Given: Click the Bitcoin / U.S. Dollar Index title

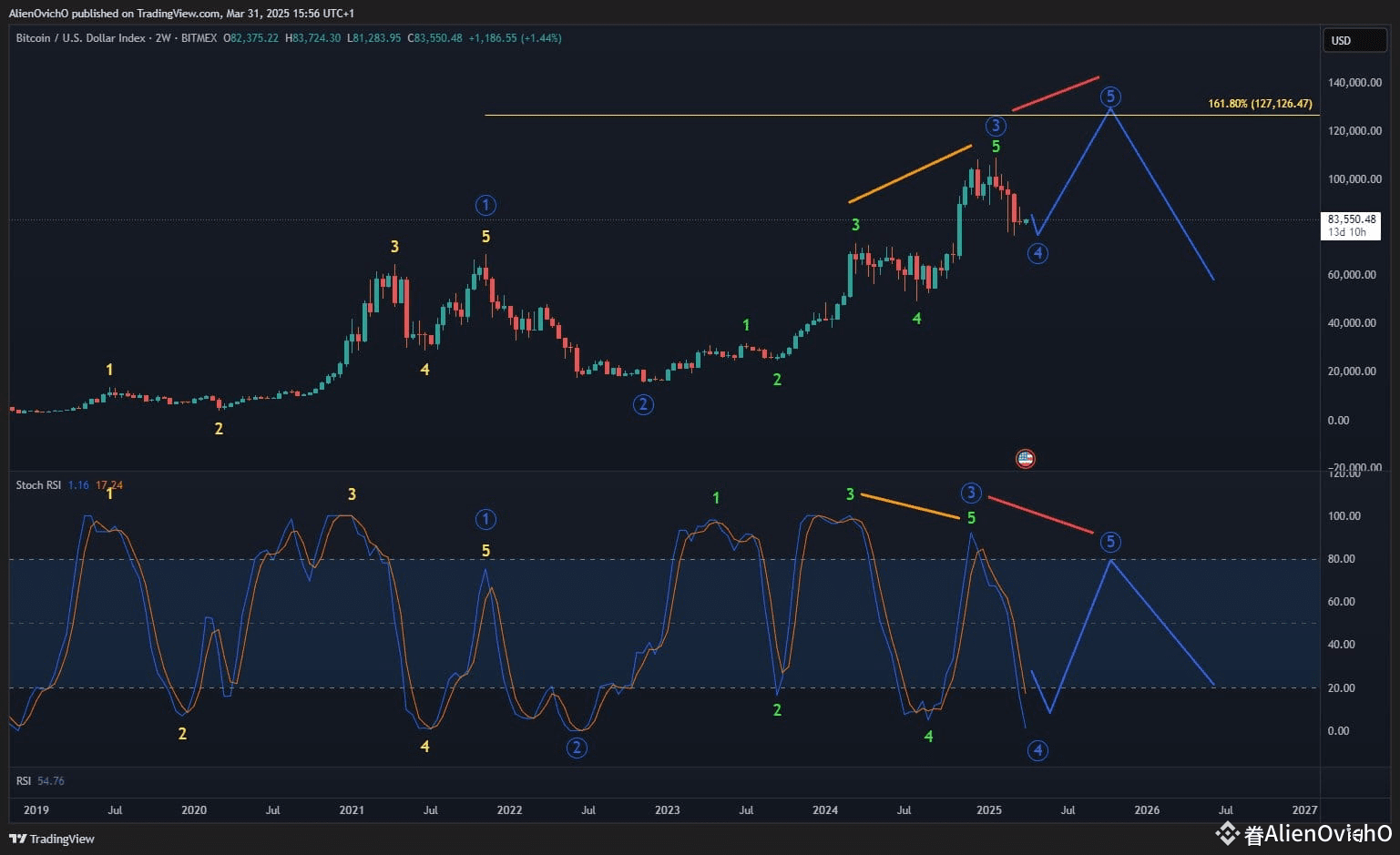Looking at the screenshot, I should click(80, 38).
